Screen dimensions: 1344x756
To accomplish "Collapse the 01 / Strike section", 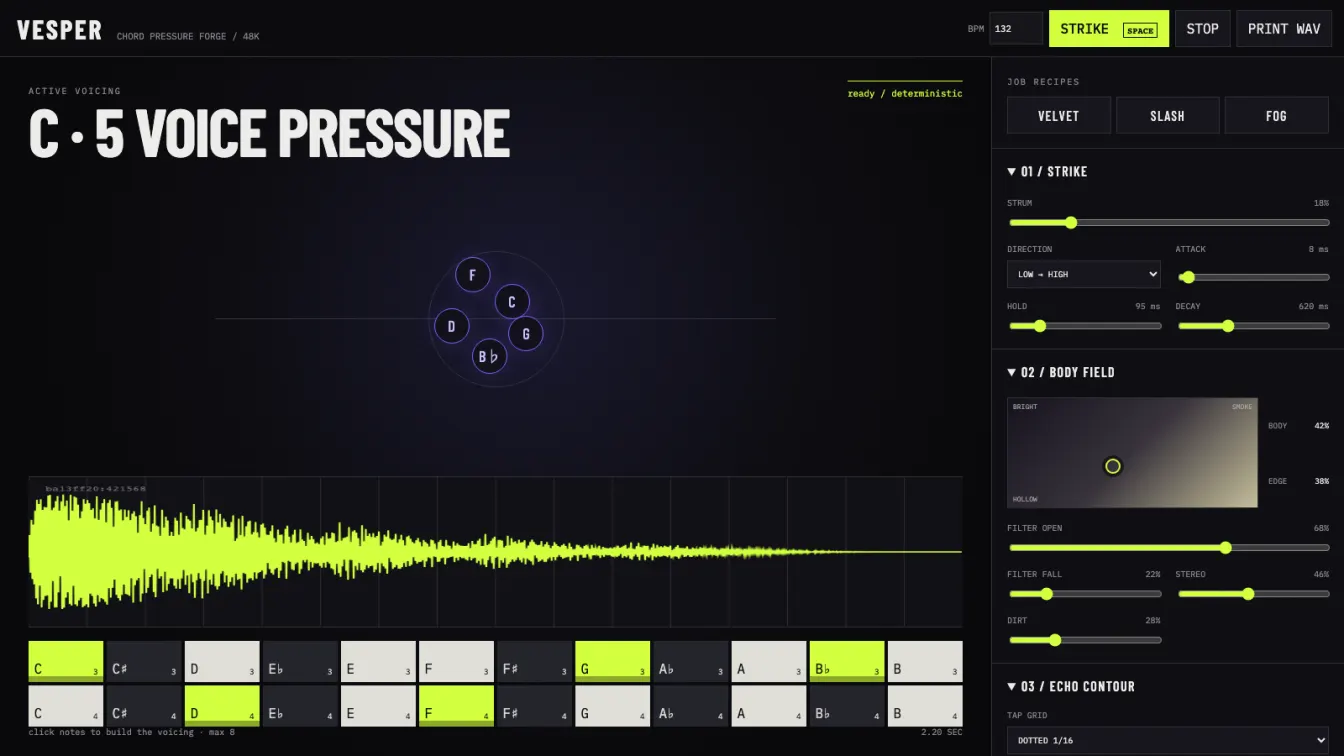I will [x=1047, y=172].
